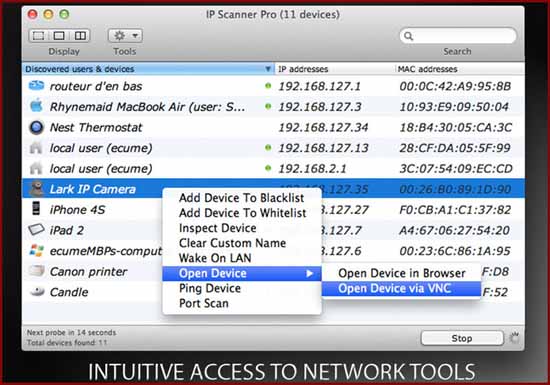Select the routeur d'en bas row
550x385 pixels.
click(x=273, y=86)
